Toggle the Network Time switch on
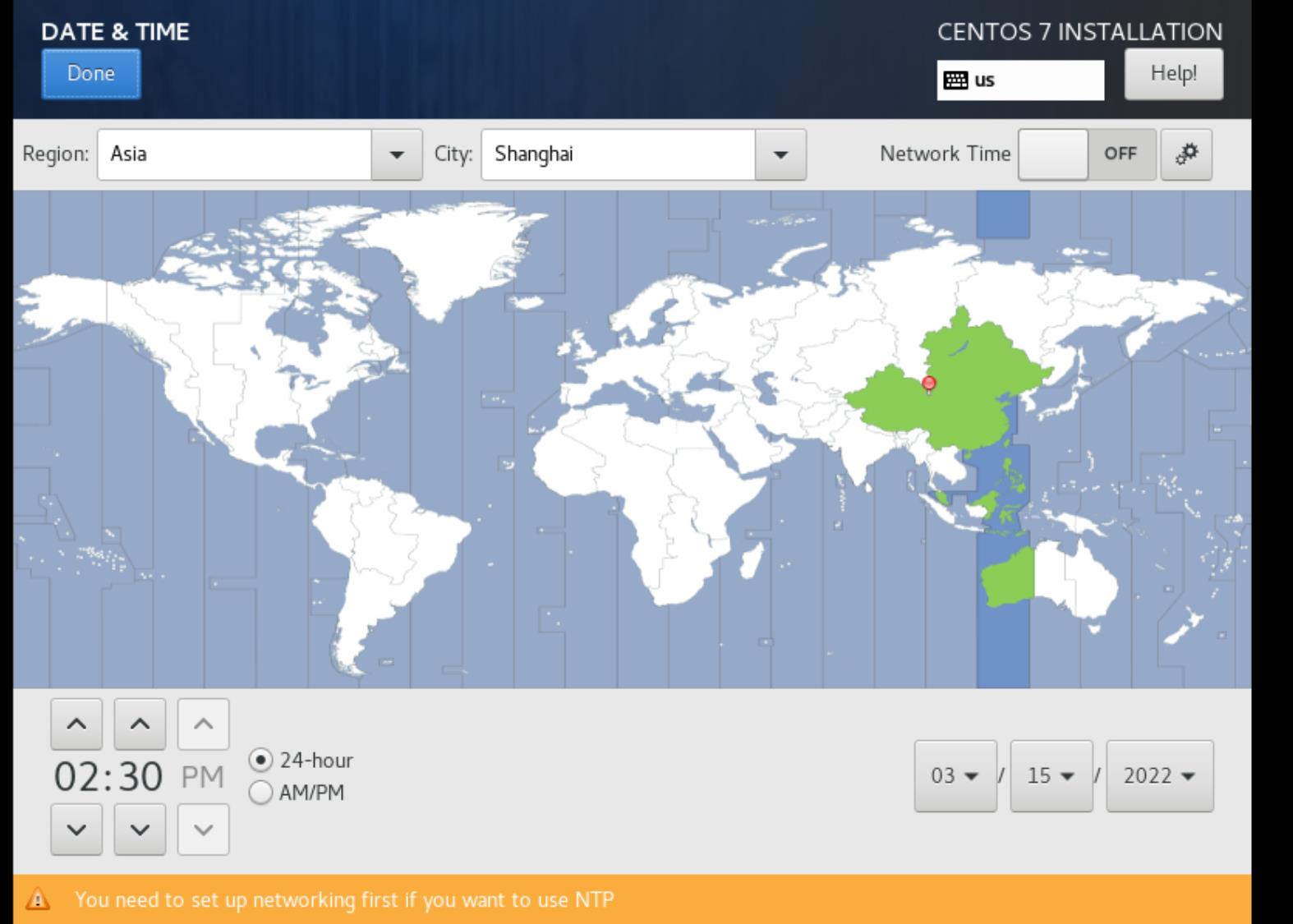 (1087, 154)
